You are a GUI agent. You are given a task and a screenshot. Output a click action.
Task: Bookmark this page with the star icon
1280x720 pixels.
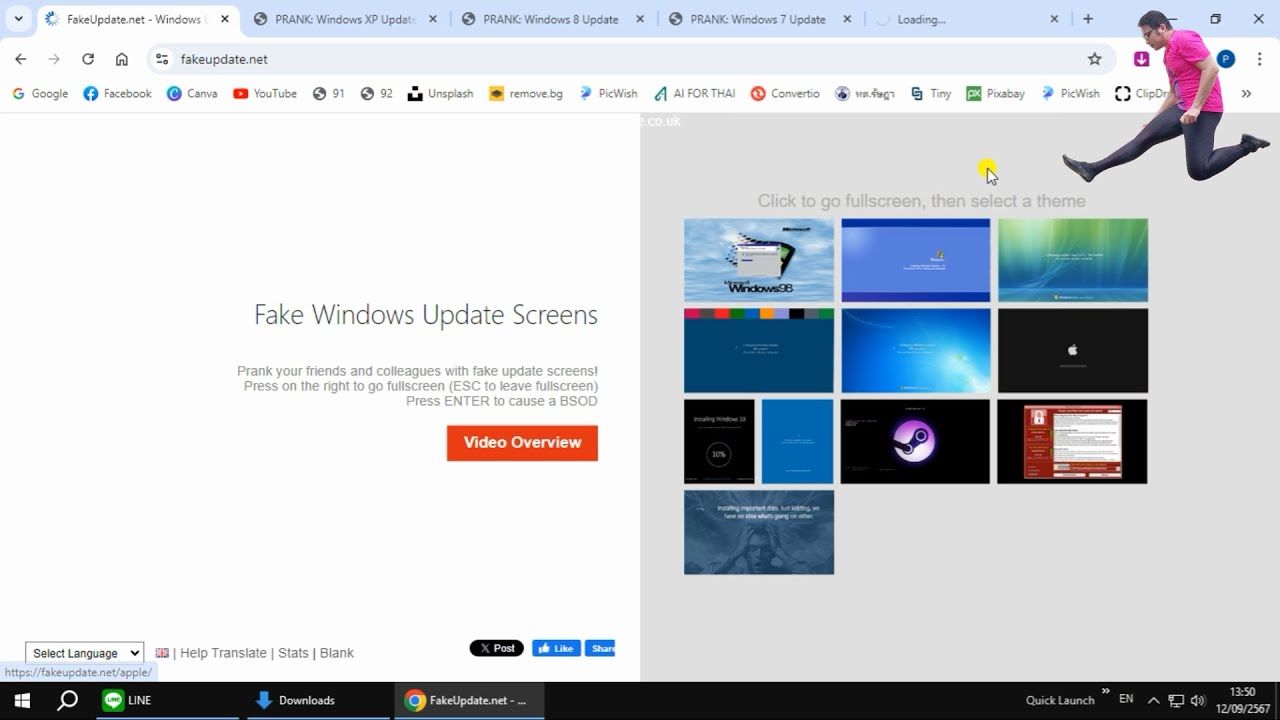click(x=1095, y=59)
